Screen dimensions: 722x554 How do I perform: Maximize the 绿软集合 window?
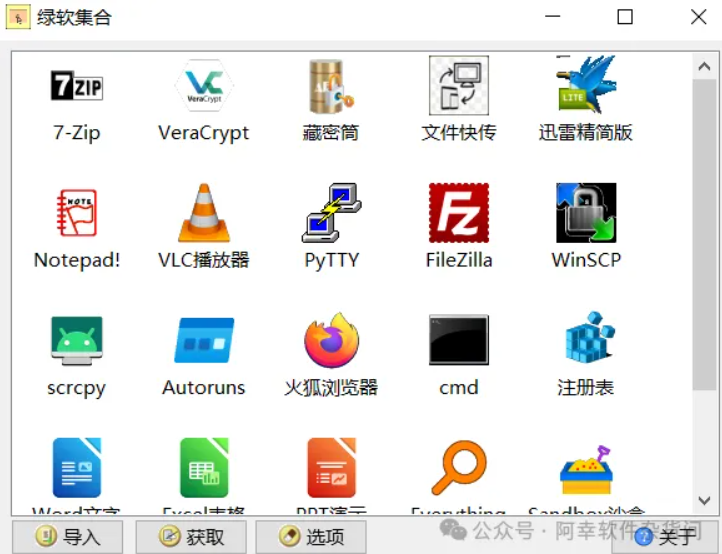pyautogui.click(x=625, y=17)
